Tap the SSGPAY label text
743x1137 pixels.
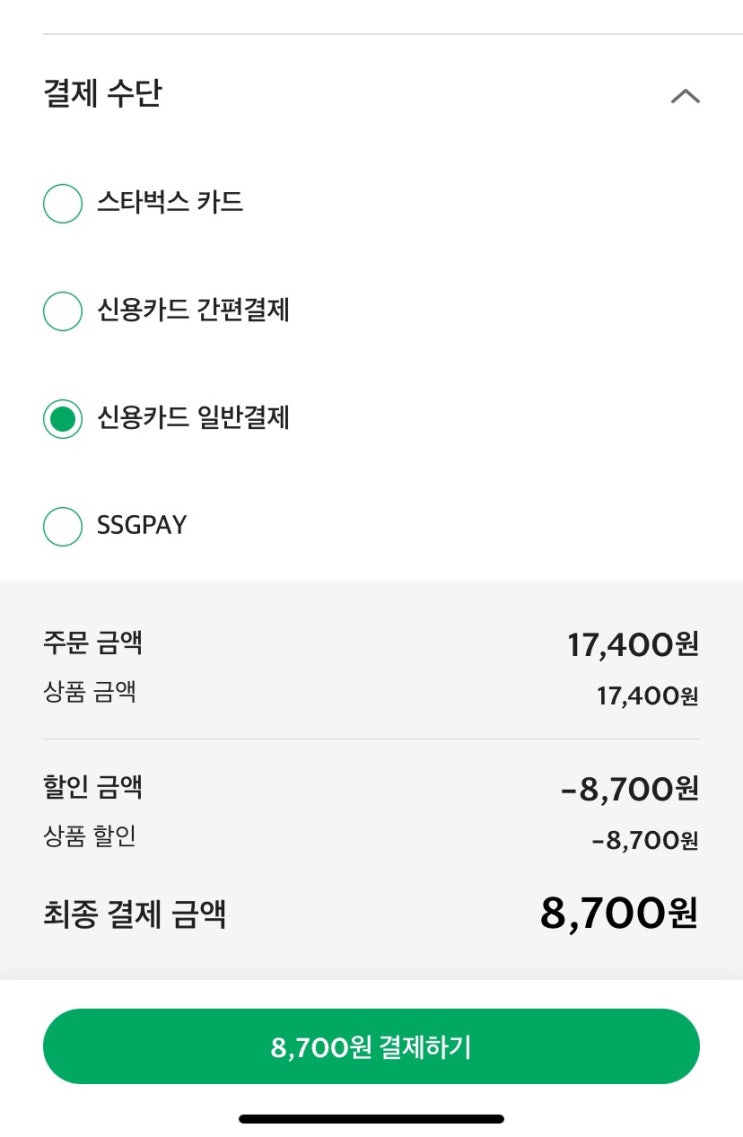tap(142, 525)
